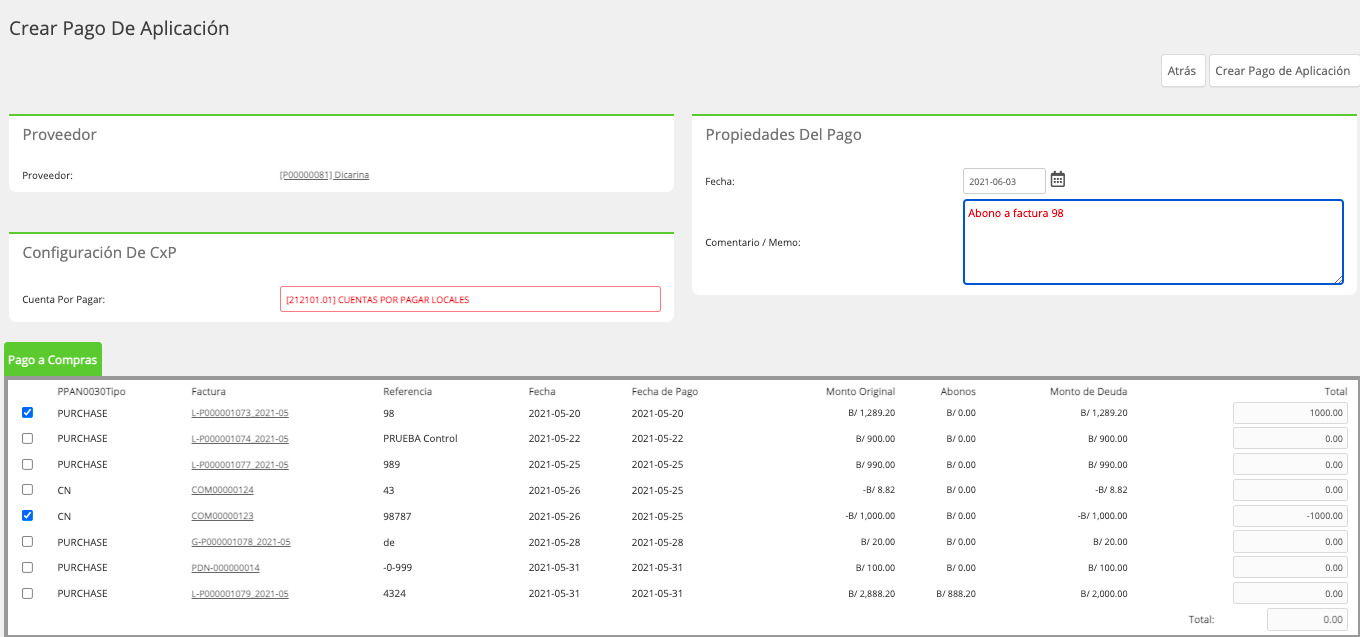
Task: Click the Atrás button
Action: tap(1182, 71)
